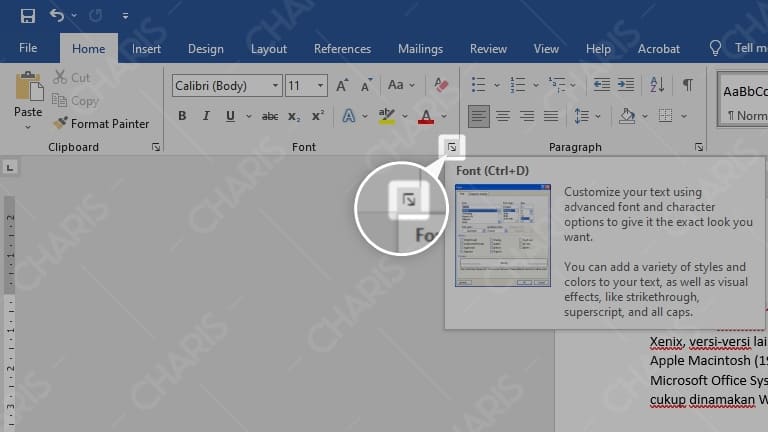The width and height of the screenshot is (768, 432).
Task: Open the Borders button
Action: [665, 116]
